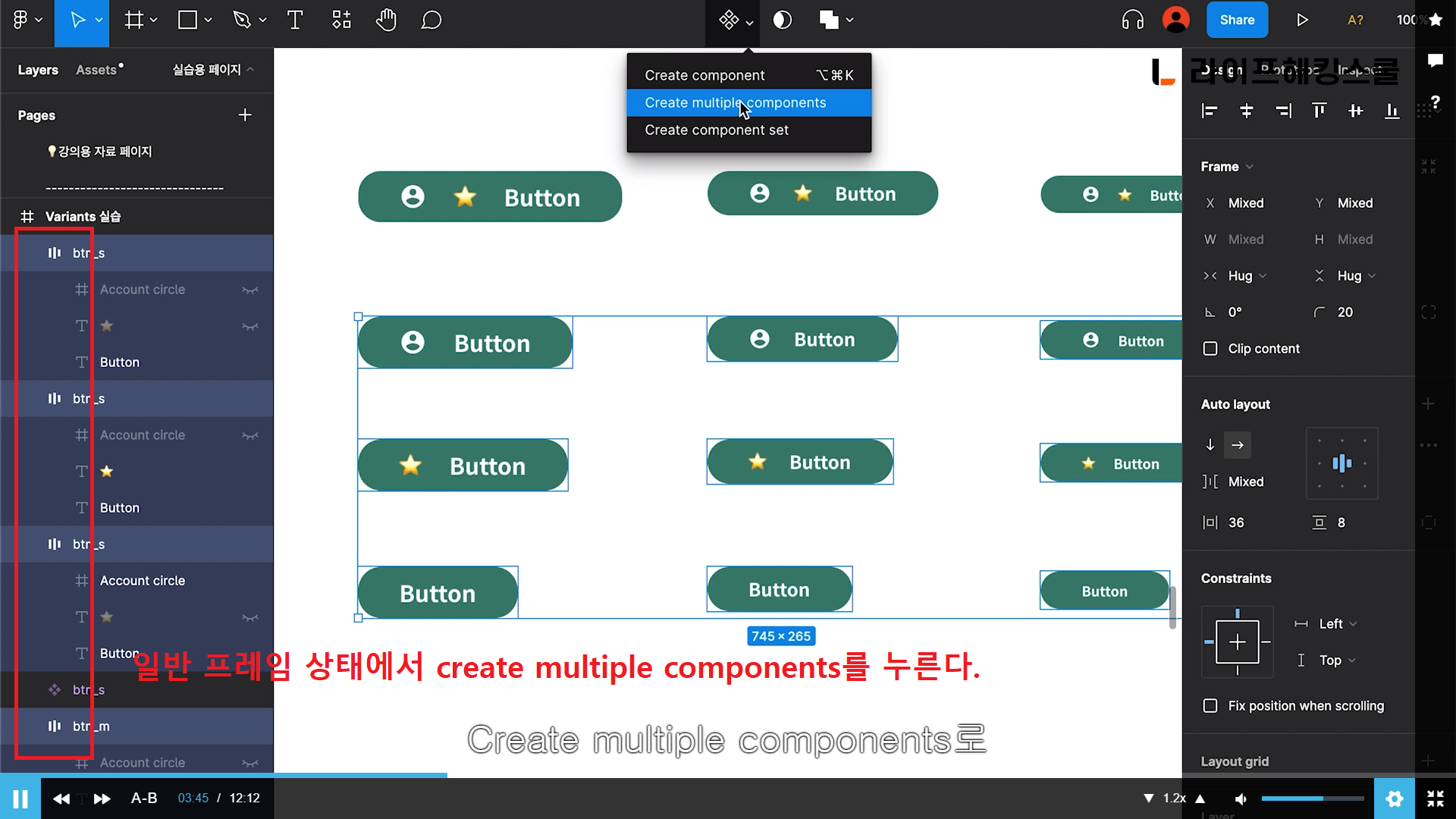Select the Text tool in the toolbar
The width and height of the screenshot is (1456, 819).
295,20
